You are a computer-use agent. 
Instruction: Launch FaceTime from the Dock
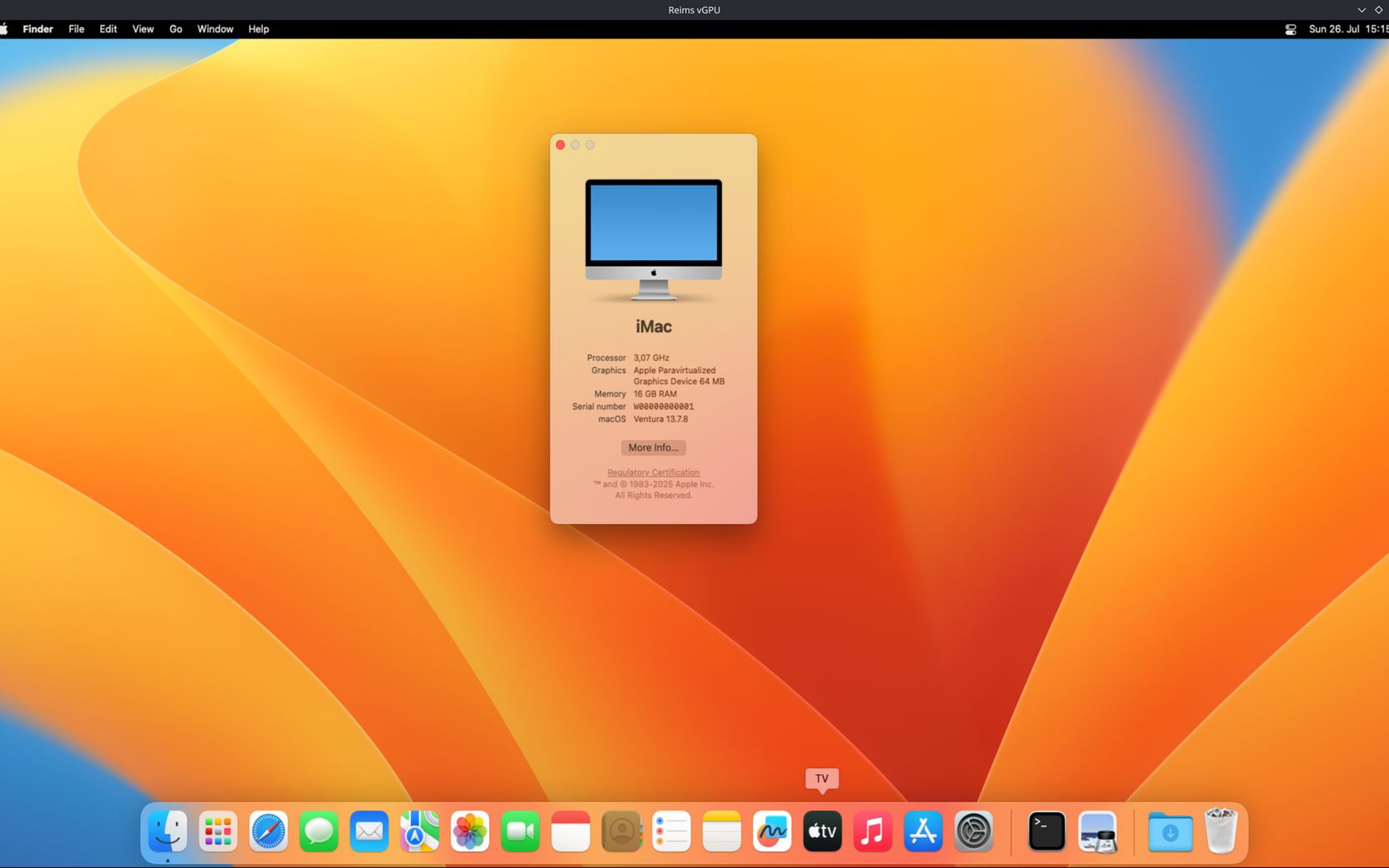tap(520, 831)
